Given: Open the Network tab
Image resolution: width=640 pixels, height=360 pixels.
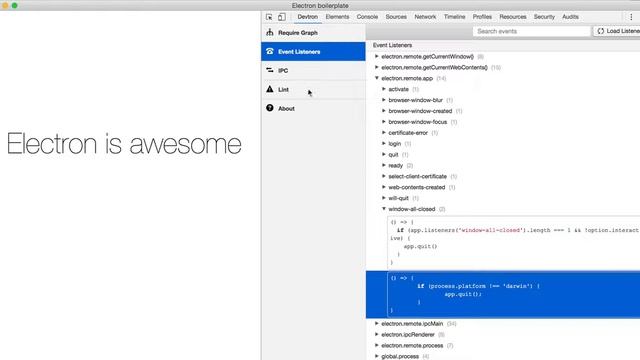Looking at the screenshot, I should (x=425, y=17).
